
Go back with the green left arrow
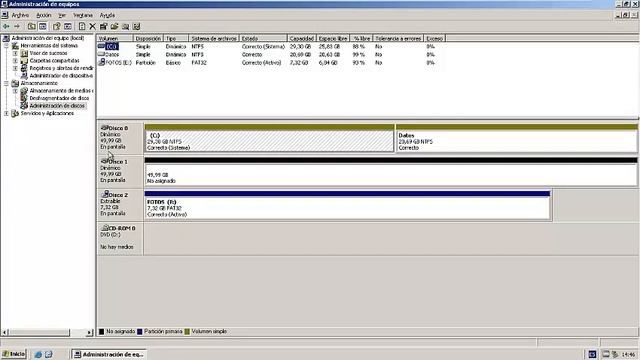[x=6, y=27]
